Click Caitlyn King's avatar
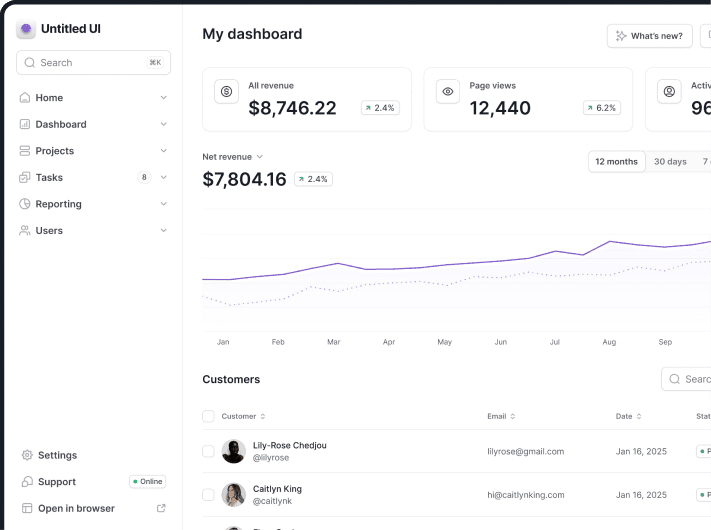 tap(234, 495)
